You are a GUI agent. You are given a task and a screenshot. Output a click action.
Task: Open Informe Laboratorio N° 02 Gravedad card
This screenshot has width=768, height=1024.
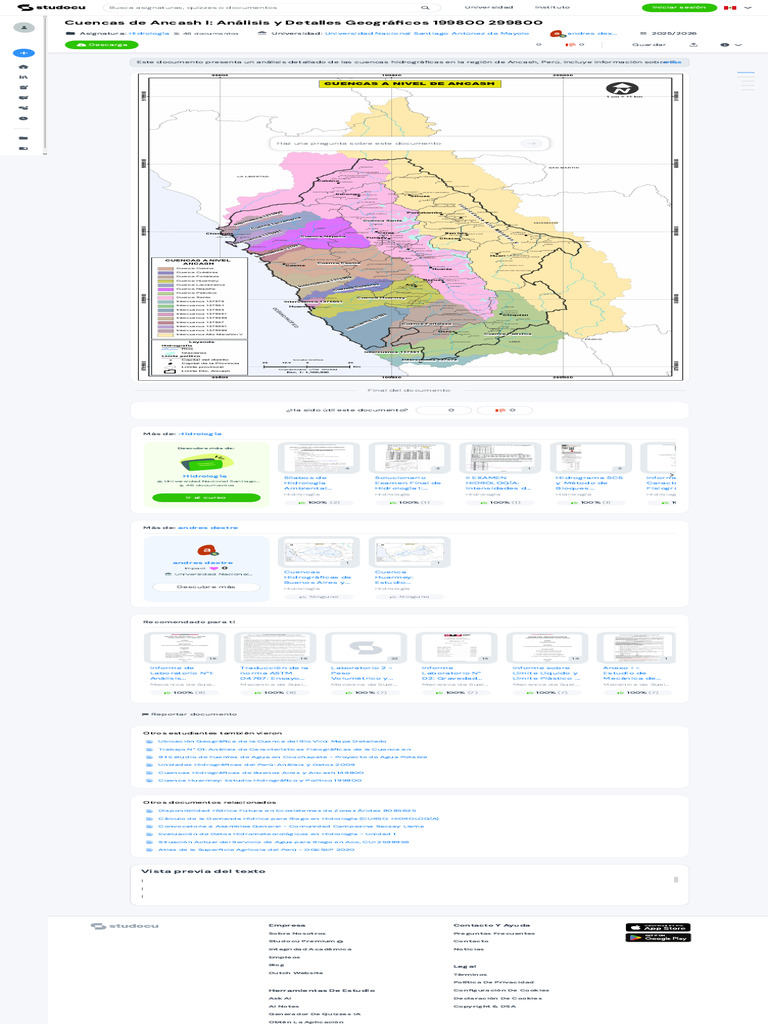tap(456, 664)
